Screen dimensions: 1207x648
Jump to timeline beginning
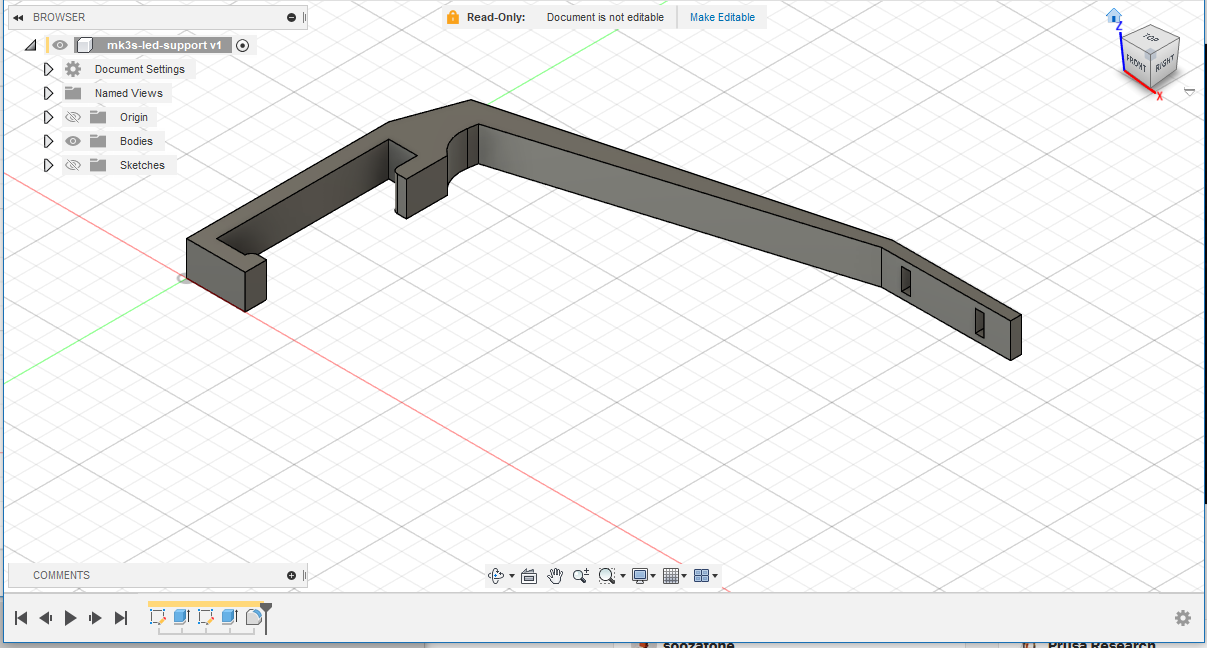tap(20, 618)
